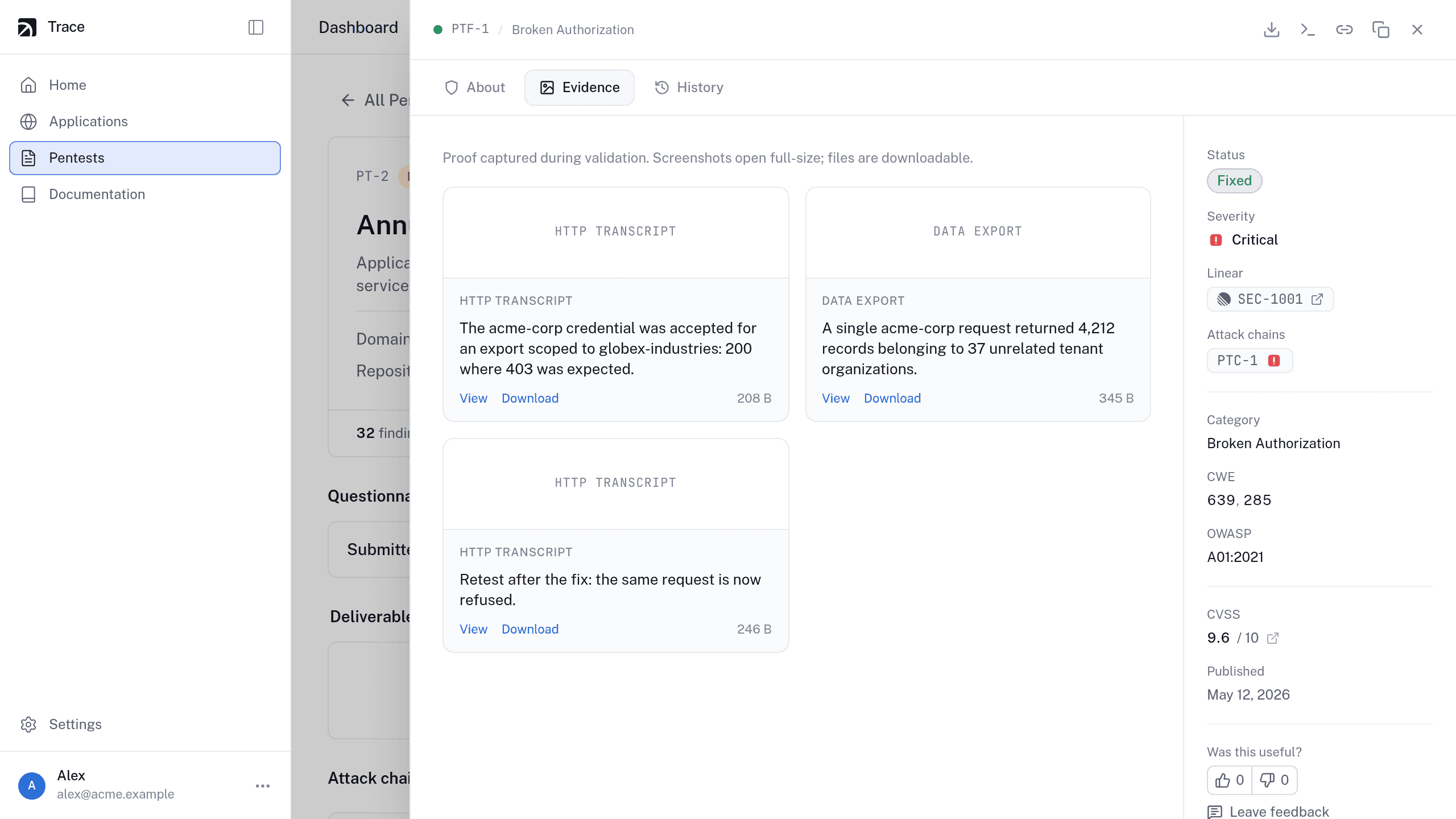This screenshot has width=1456, height=819.
Task: View the retest HTTP transcript
Action: pos(473,629)
